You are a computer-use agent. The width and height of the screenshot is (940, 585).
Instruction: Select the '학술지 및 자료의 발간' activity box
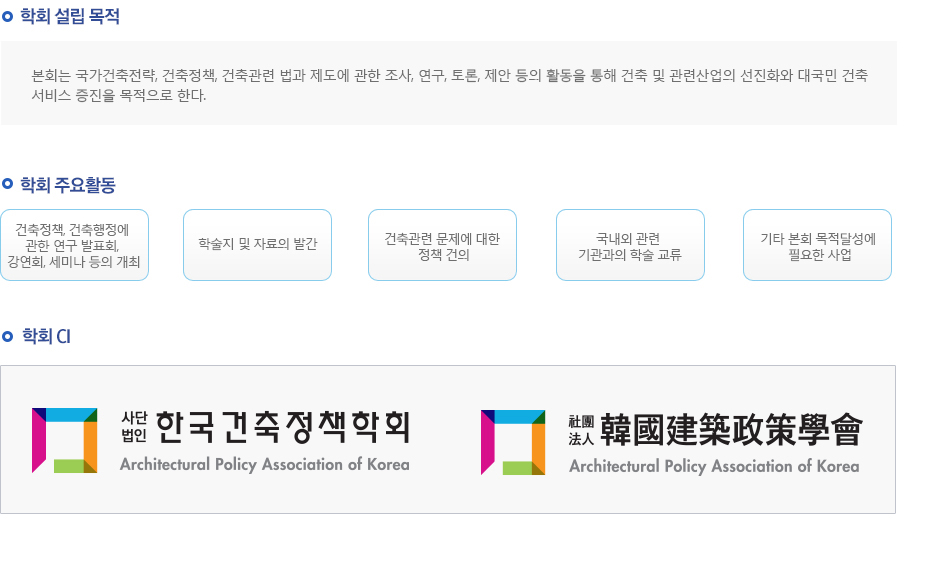257,245
